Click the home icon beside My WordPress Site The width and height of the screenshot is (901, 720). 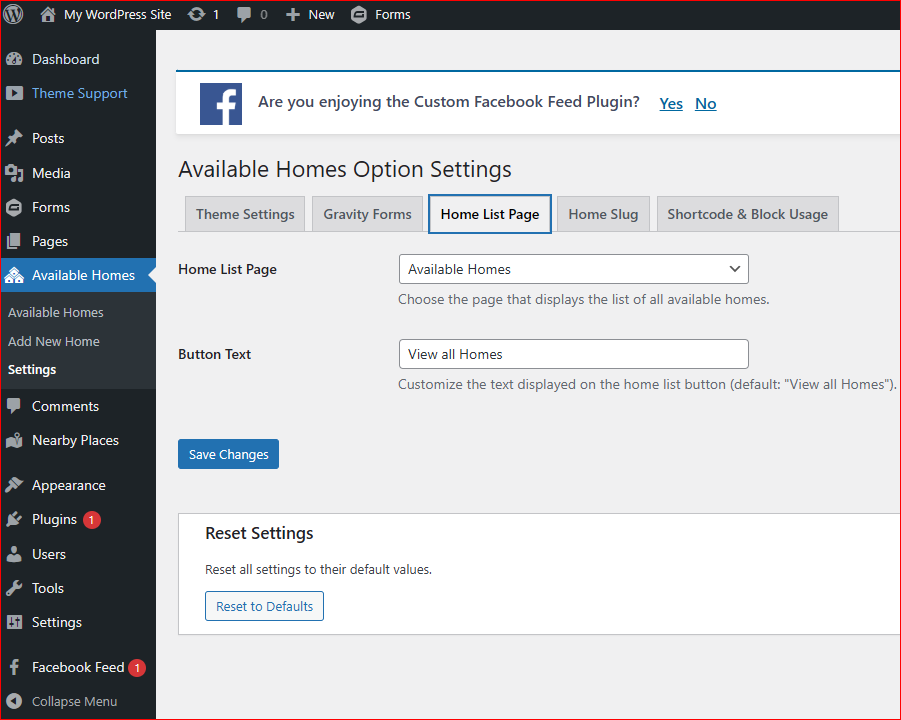coord(48,14)
